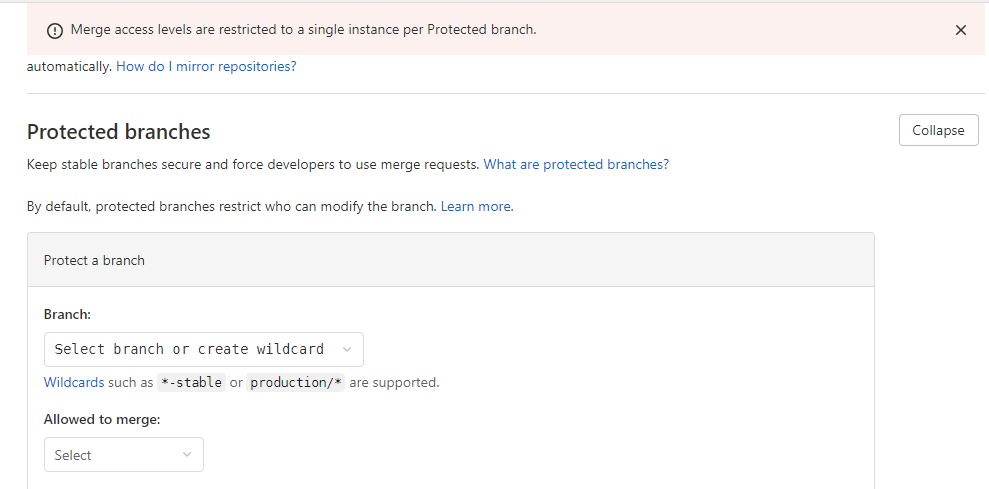989x489 pixels.
Task: Click the By default protected branches sentence
Action: point(231,207)
